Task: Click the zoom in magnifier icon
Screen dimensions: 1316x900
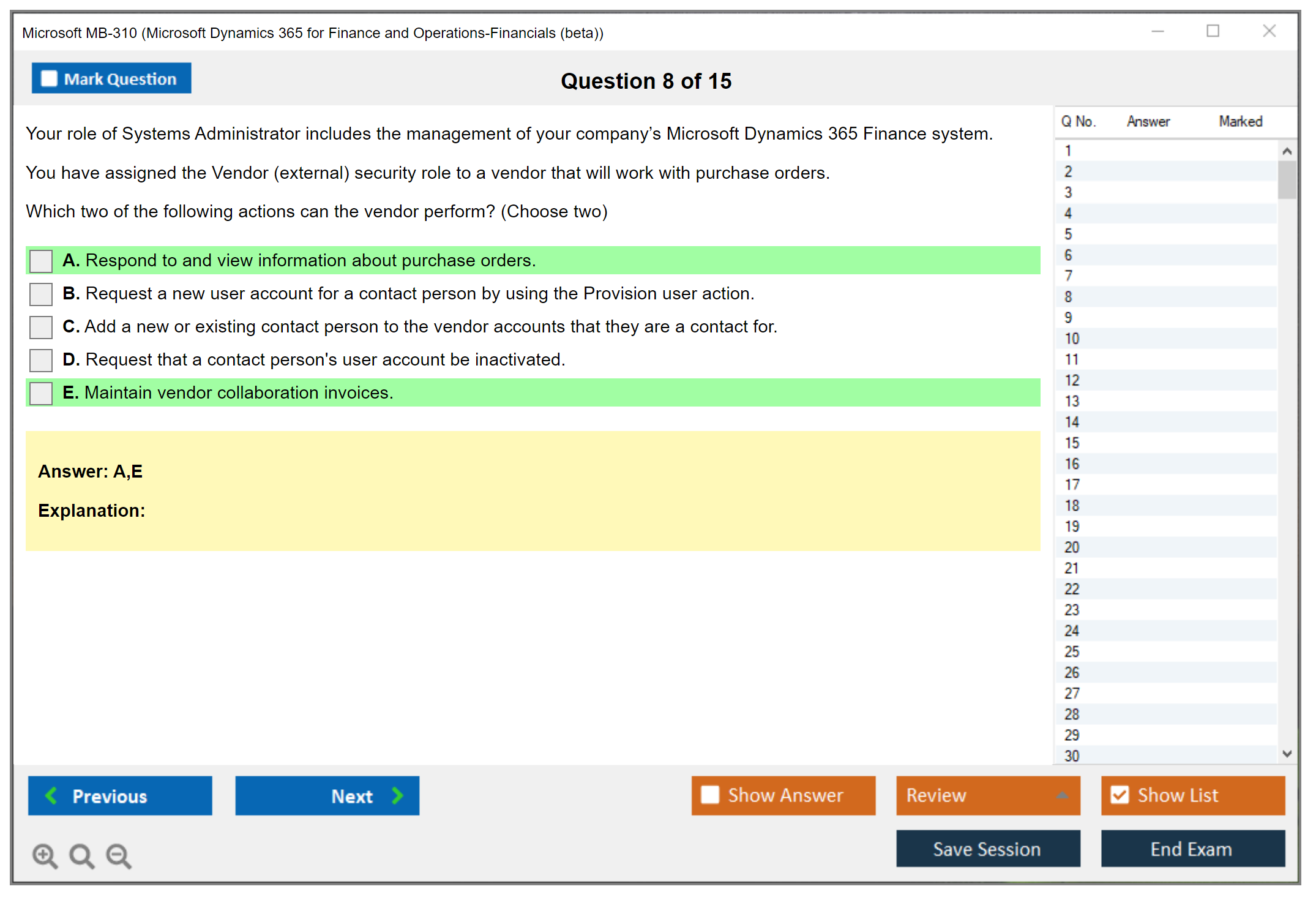Action: coord(45,855)
